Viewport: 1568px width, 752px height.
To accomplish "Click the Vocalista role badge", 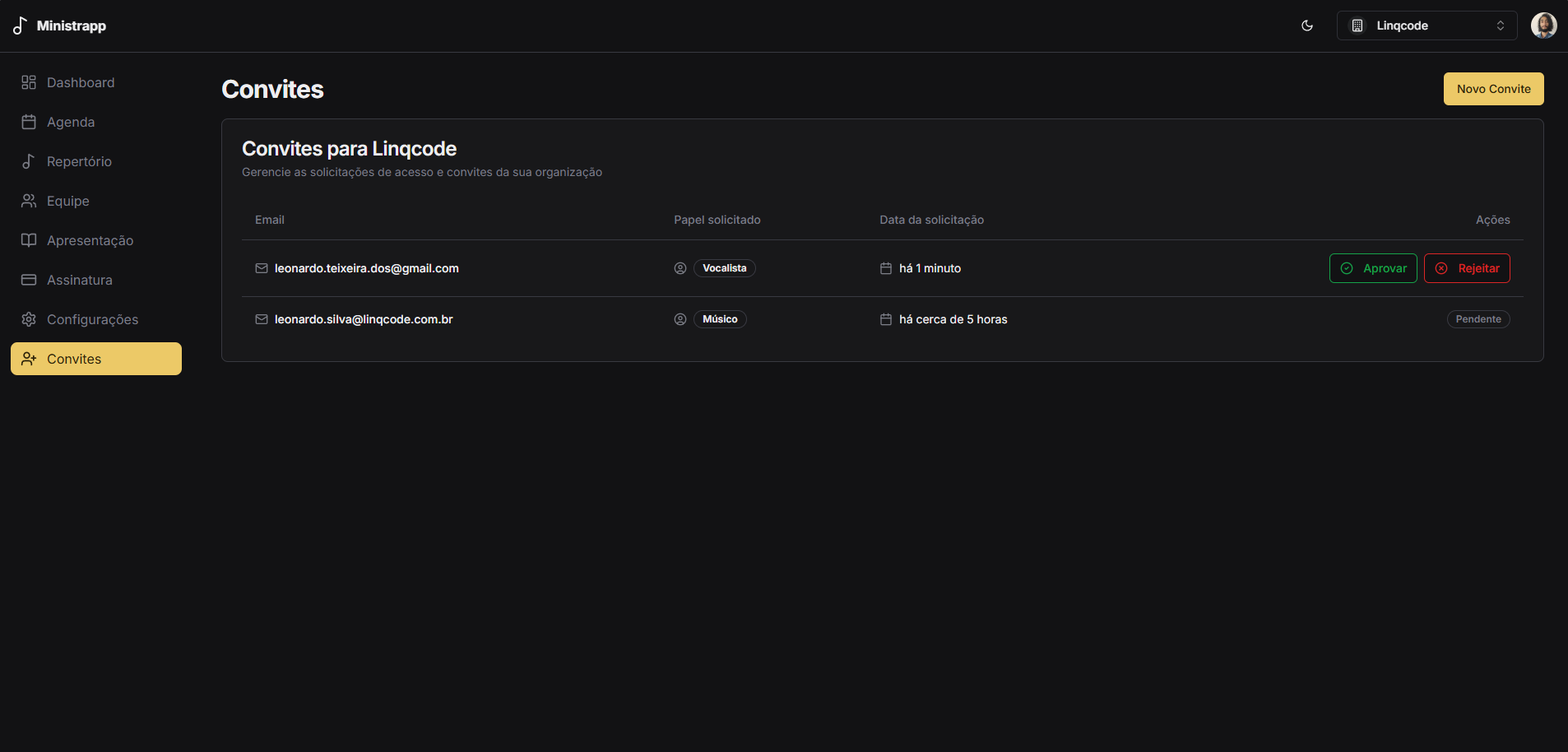I will [724, 268].
